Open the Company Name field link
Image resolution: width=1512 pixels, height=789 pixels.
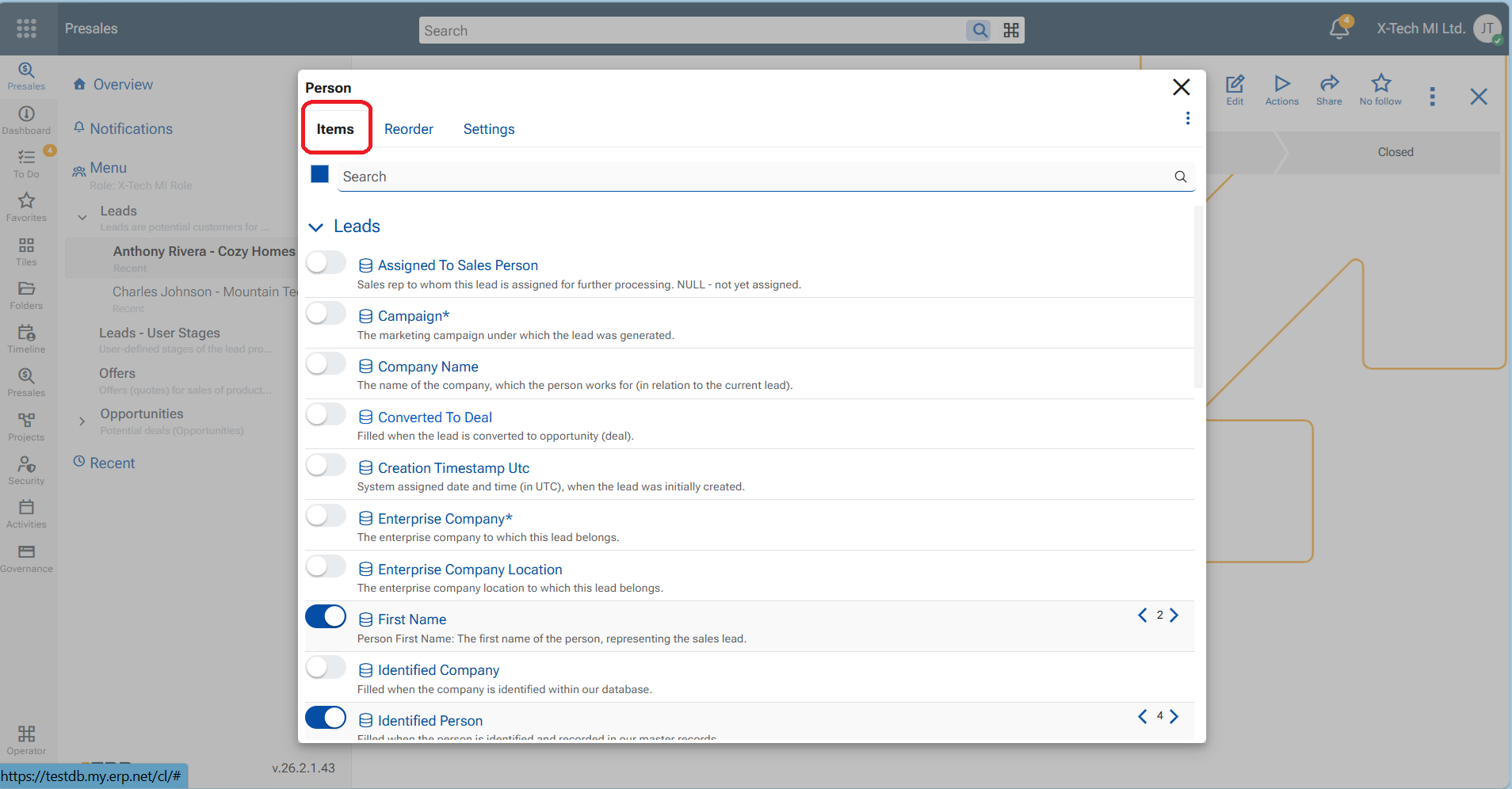click(x=428, y=367)
